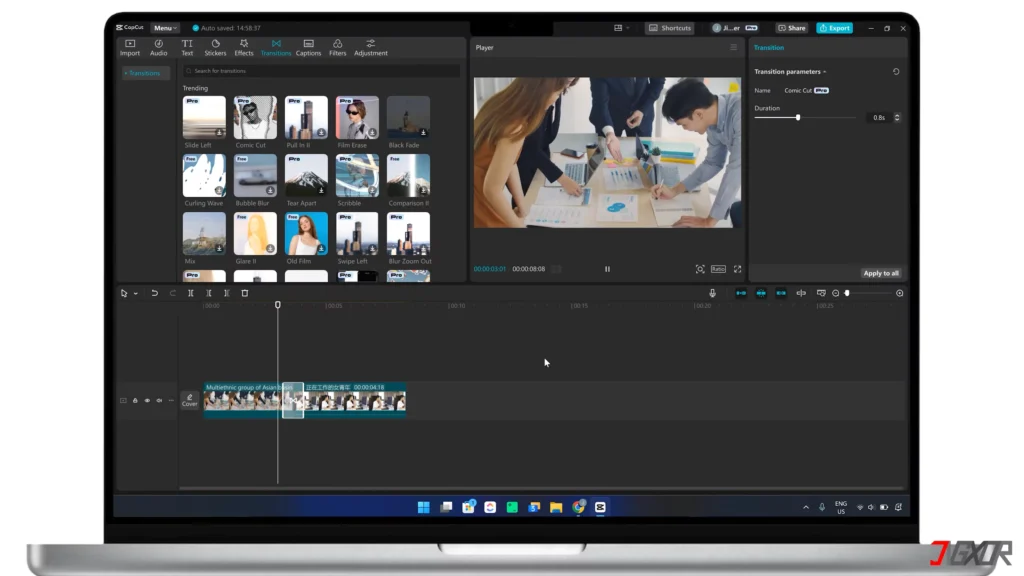The height and width of the screenshot is (576, 1024).
Task: Click the 0.8s duration value field
Action: [879, 118]
